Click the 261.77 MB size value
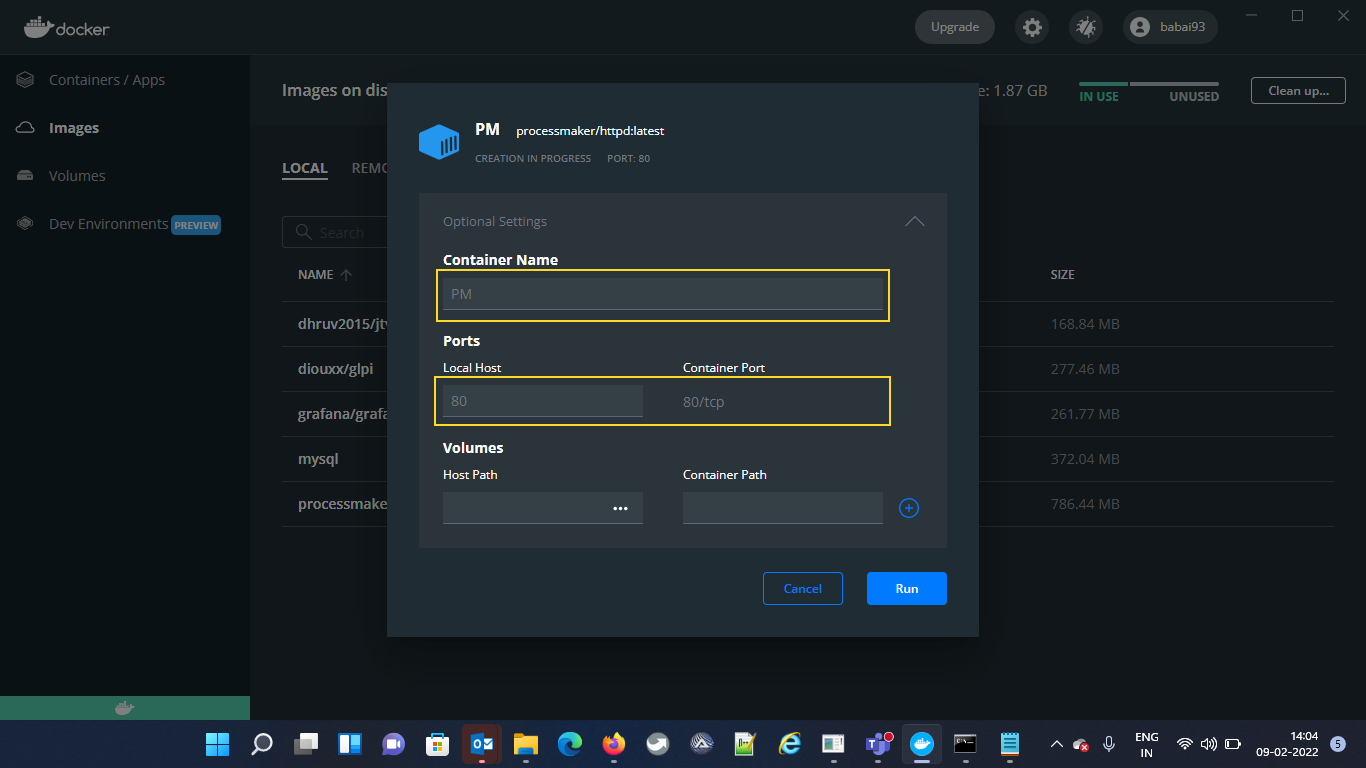Viewport: 1366px width, 768px height. tap(1085, 414)
